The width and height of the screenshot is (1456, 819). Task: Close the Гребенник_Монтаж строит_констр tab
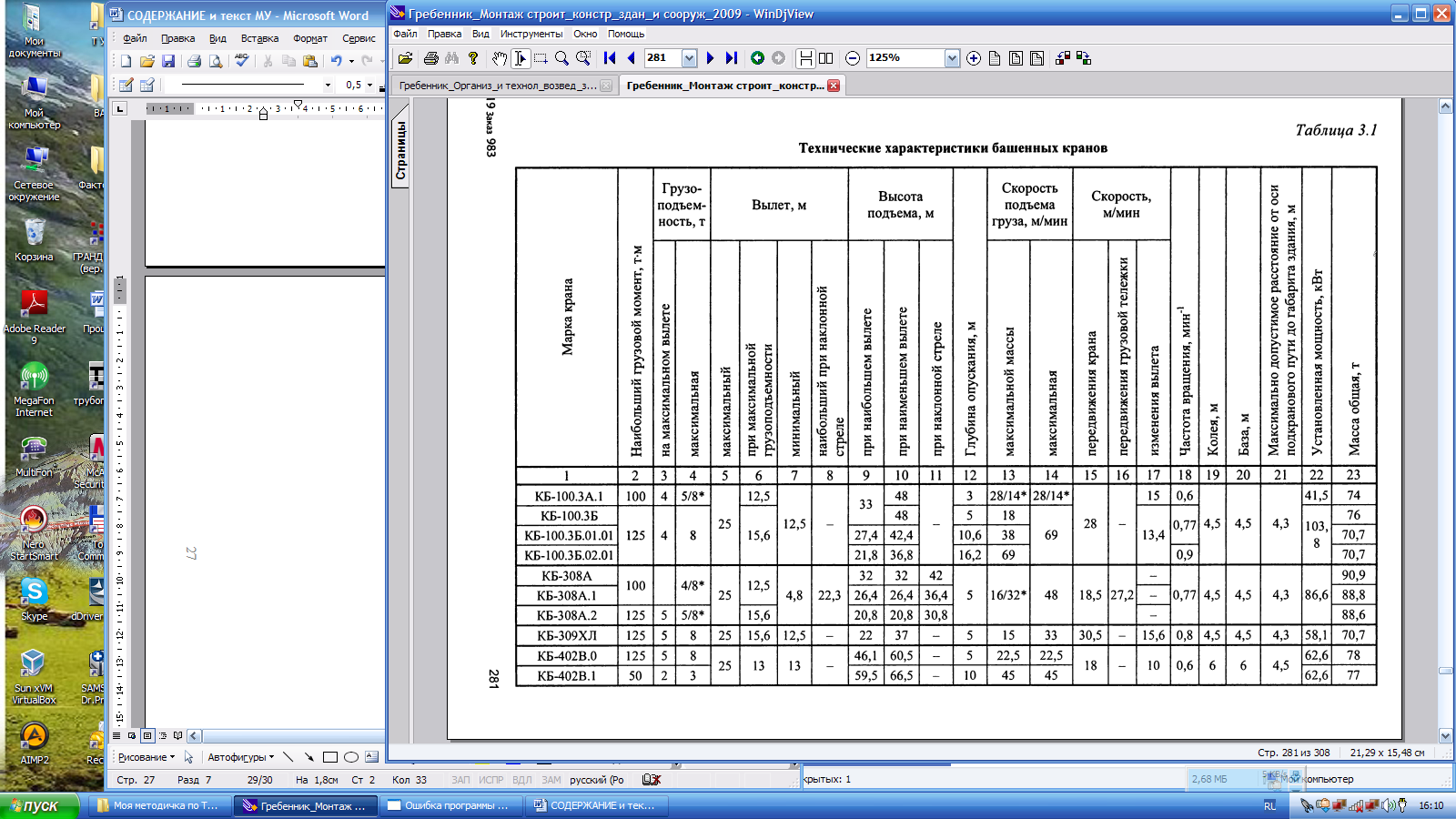tap(834, 86)
